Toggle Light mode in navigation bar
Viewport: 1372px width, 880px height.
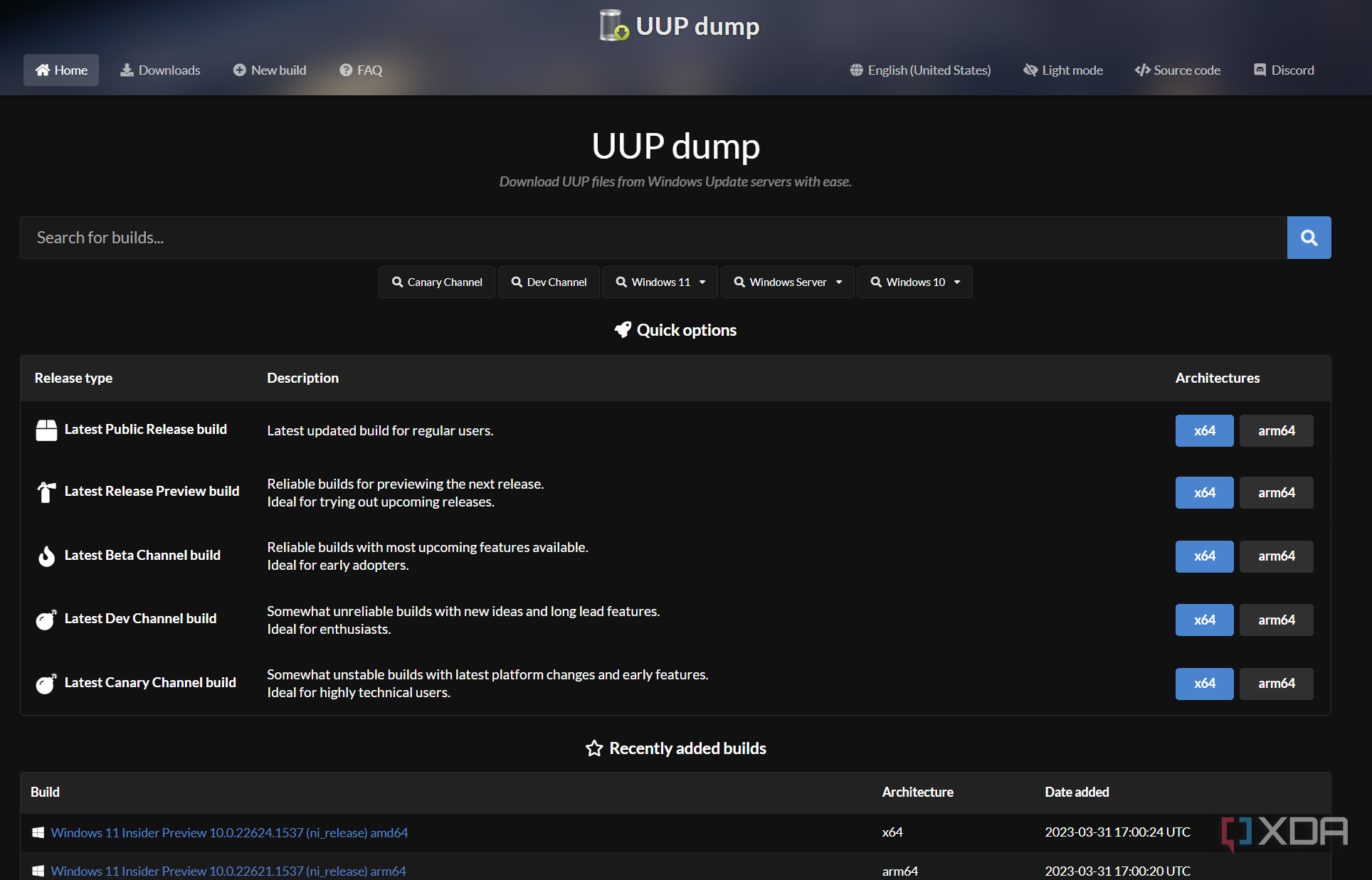pos(1063,70)
